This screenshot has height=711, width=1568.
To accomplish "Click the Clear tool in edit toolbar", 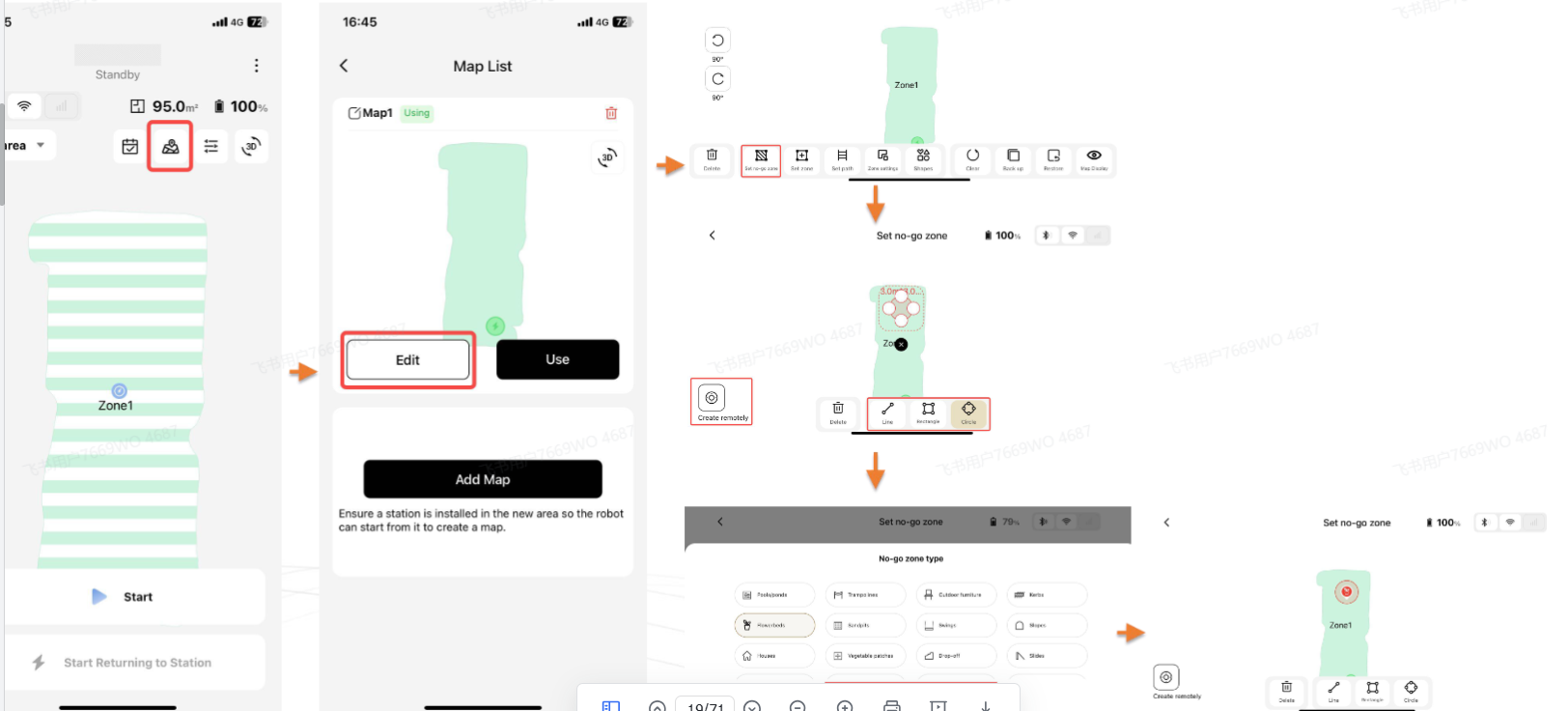I will pyautogui.click(x=972, y=159).
